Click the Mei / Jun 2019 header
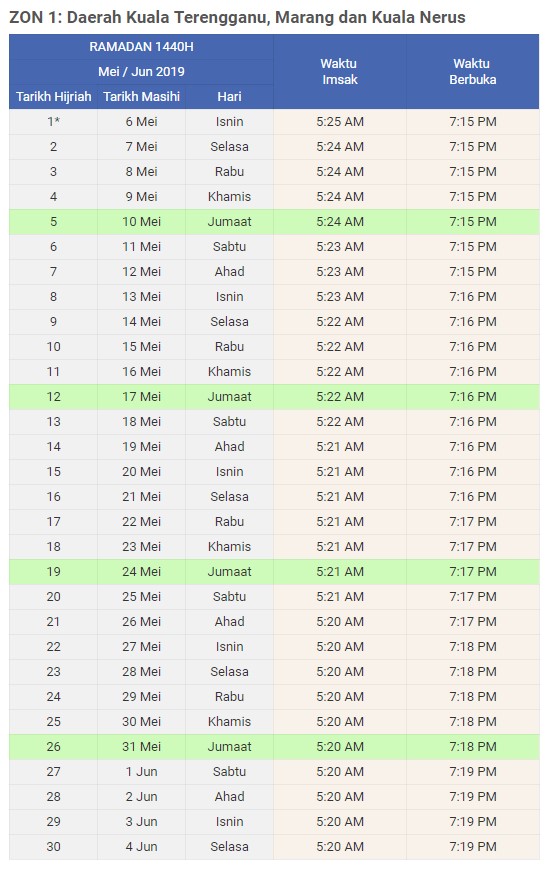Image resolution: width=551 pixels, height=870 pixels. click(x=141, y=72)
